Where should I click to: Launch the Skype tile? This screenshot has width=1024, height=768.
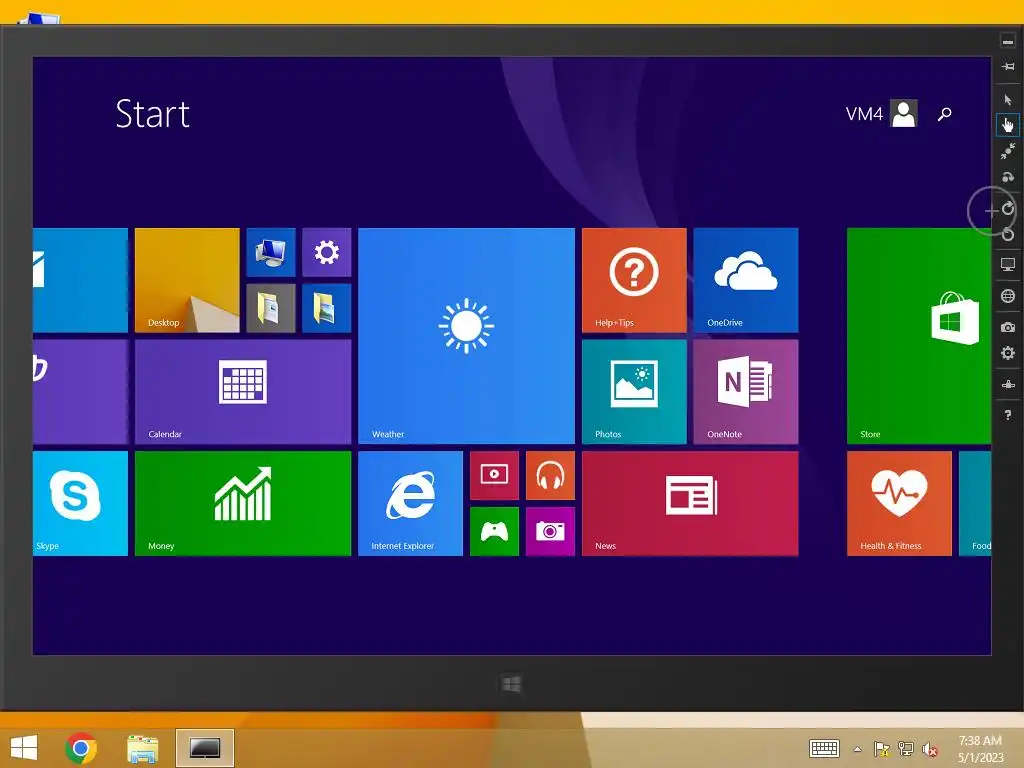(x=80, y=504)
